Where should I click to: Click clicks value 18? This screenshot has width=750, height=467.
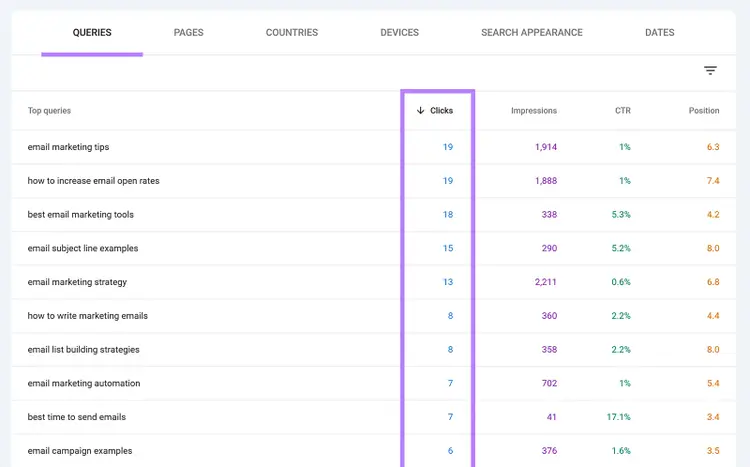tap(448, 214)
